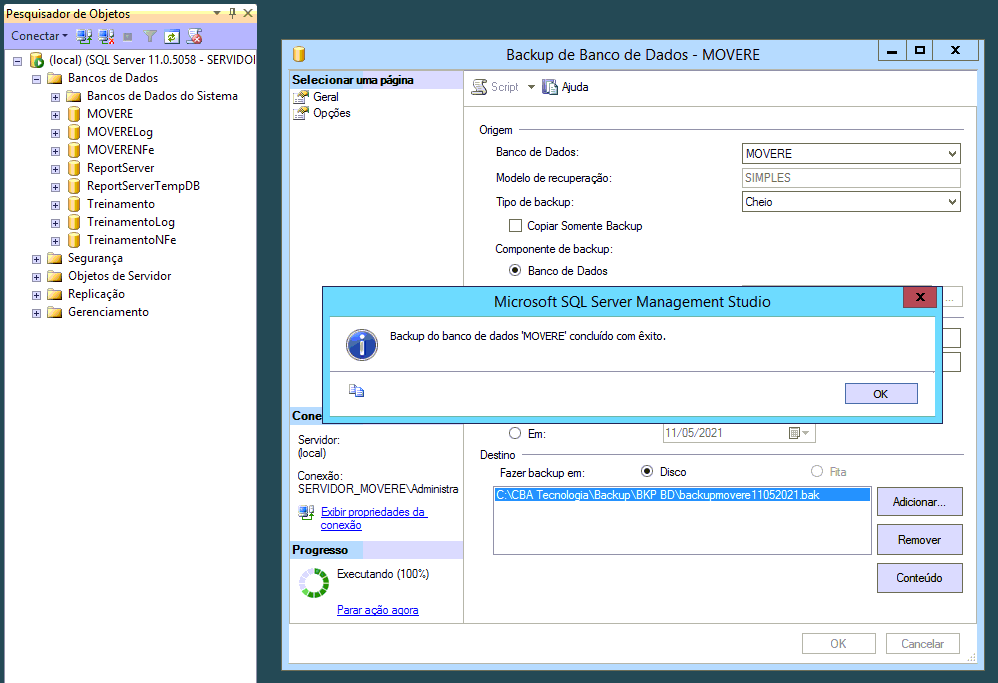This screenshot has height=683, width=998.
Task: Select the Em expiration radio button
Action: [515, 433]
